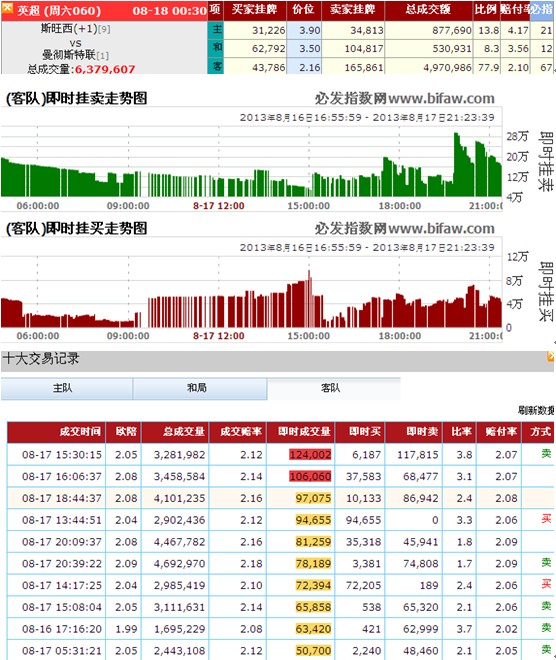Open the 客队 tab

(333, 388)
